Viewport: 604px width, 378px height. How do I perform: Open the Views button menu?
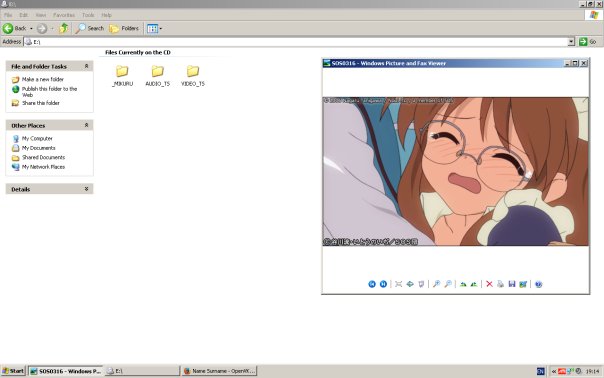point(154,28)
